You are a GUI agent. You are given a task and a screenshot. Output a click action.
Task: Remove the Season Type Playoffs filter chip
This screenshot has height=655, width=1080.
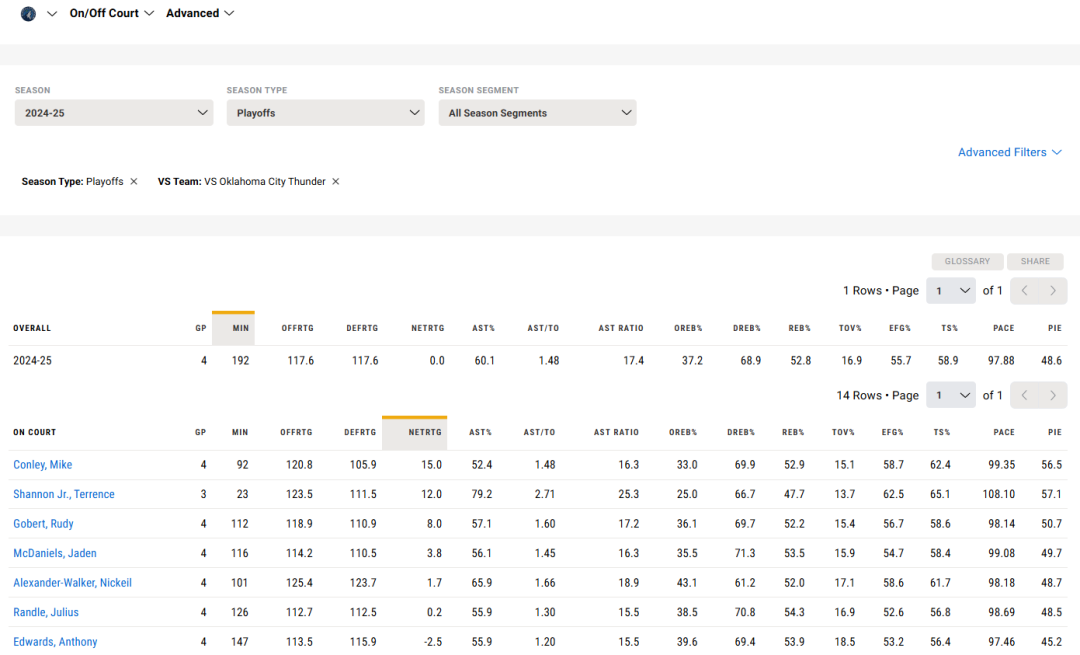134,182
